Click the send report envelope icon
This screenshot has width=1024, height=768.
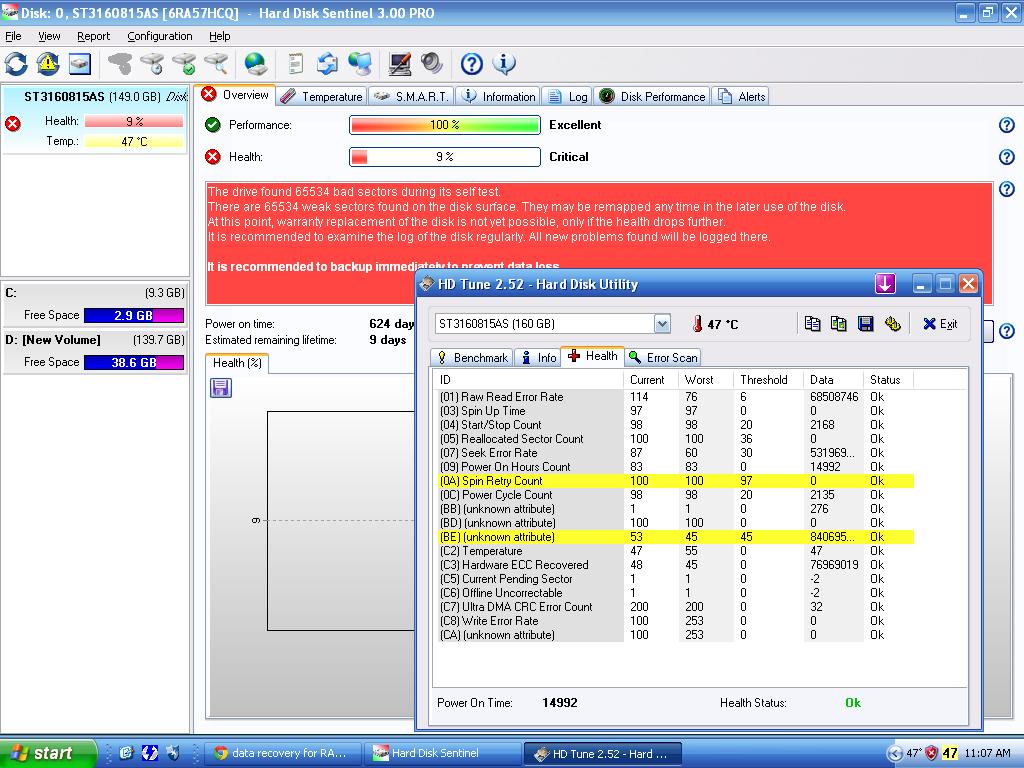pos(327,64)
